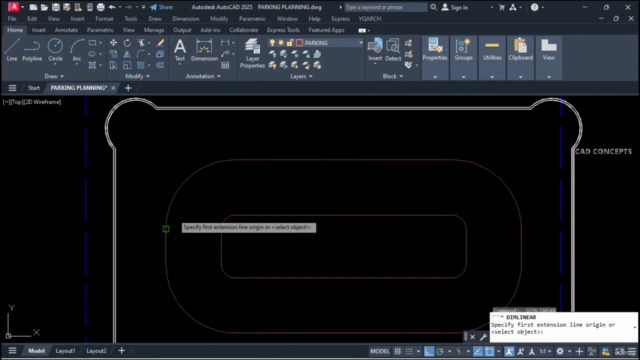
Task: Open the Format menu
Action: coord(104,19)
